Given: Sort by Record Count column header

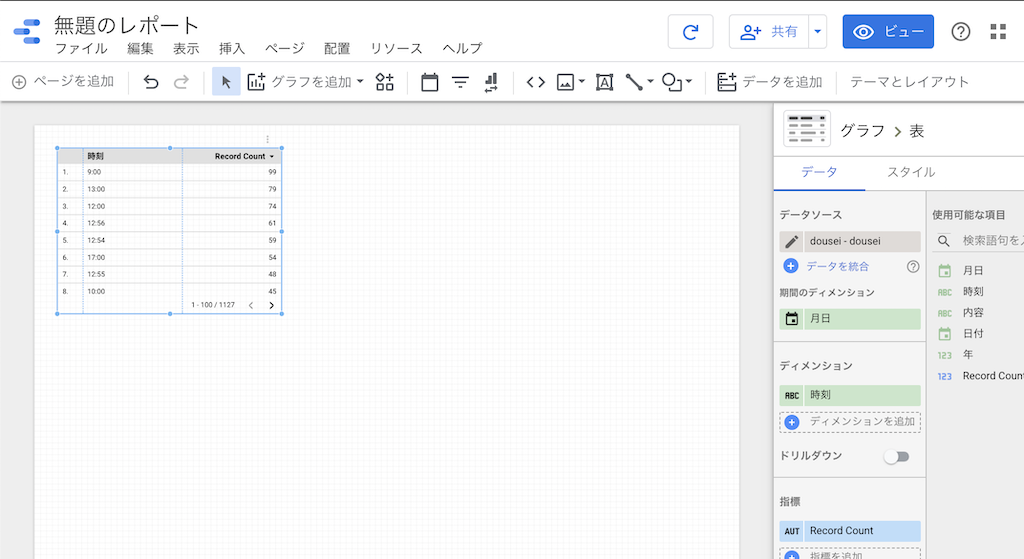Looking at the screenshot, I should (x=240, y=156).
